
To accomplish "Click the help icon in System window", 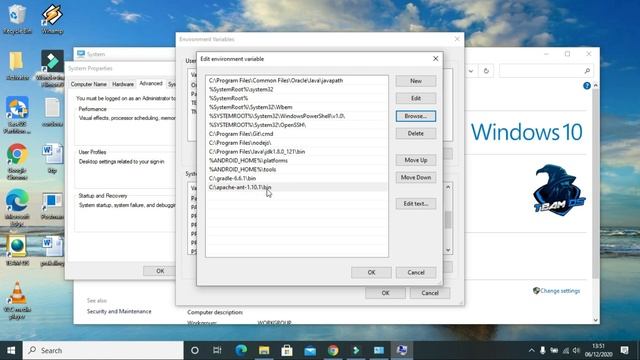I will click(587, 86).
